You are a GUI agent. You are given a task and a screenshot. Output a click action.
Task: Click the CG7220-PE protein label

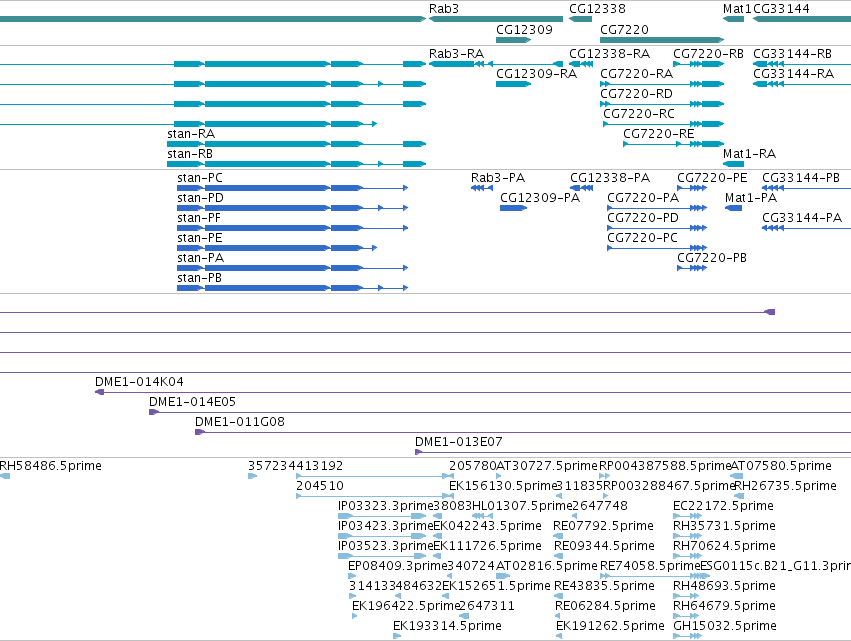click(x=712, y=178)
